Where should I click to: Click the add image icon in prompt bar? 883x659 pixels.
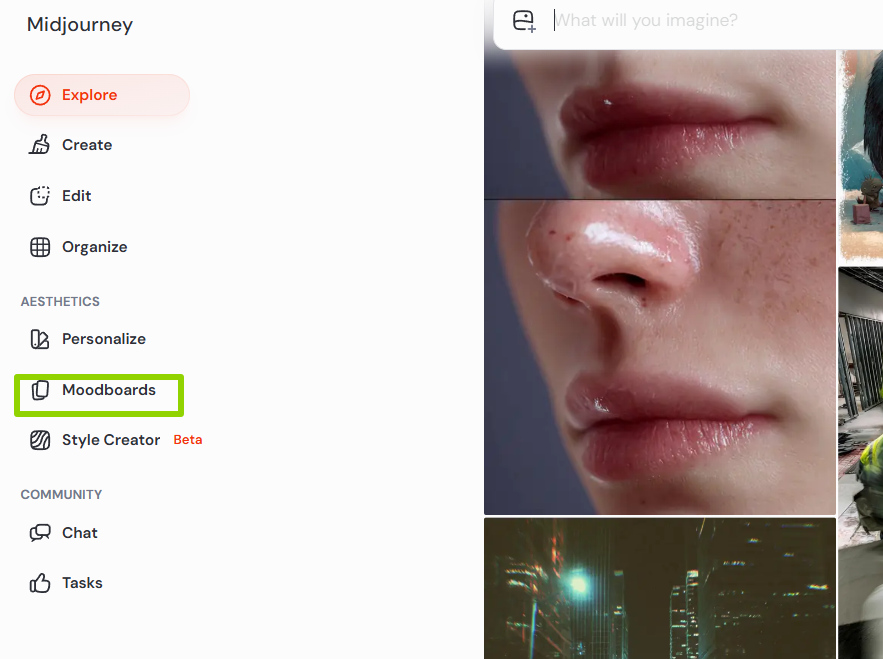click(524, 21)
